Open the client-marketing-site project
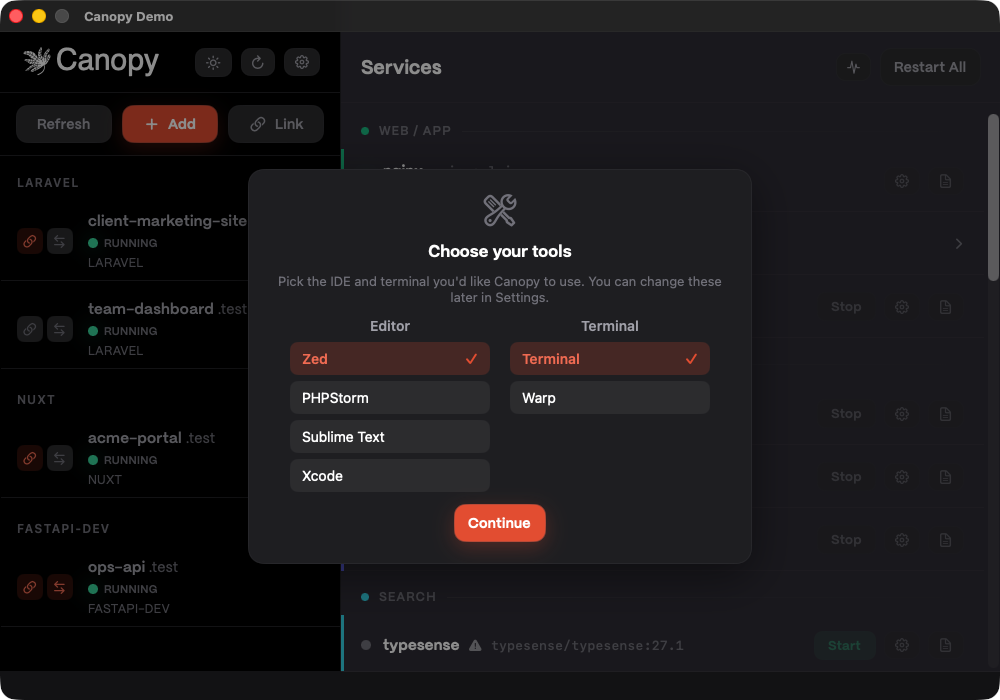Image resolution: width=1000 pixels, height=700 pixels. [x=167, y=221]
